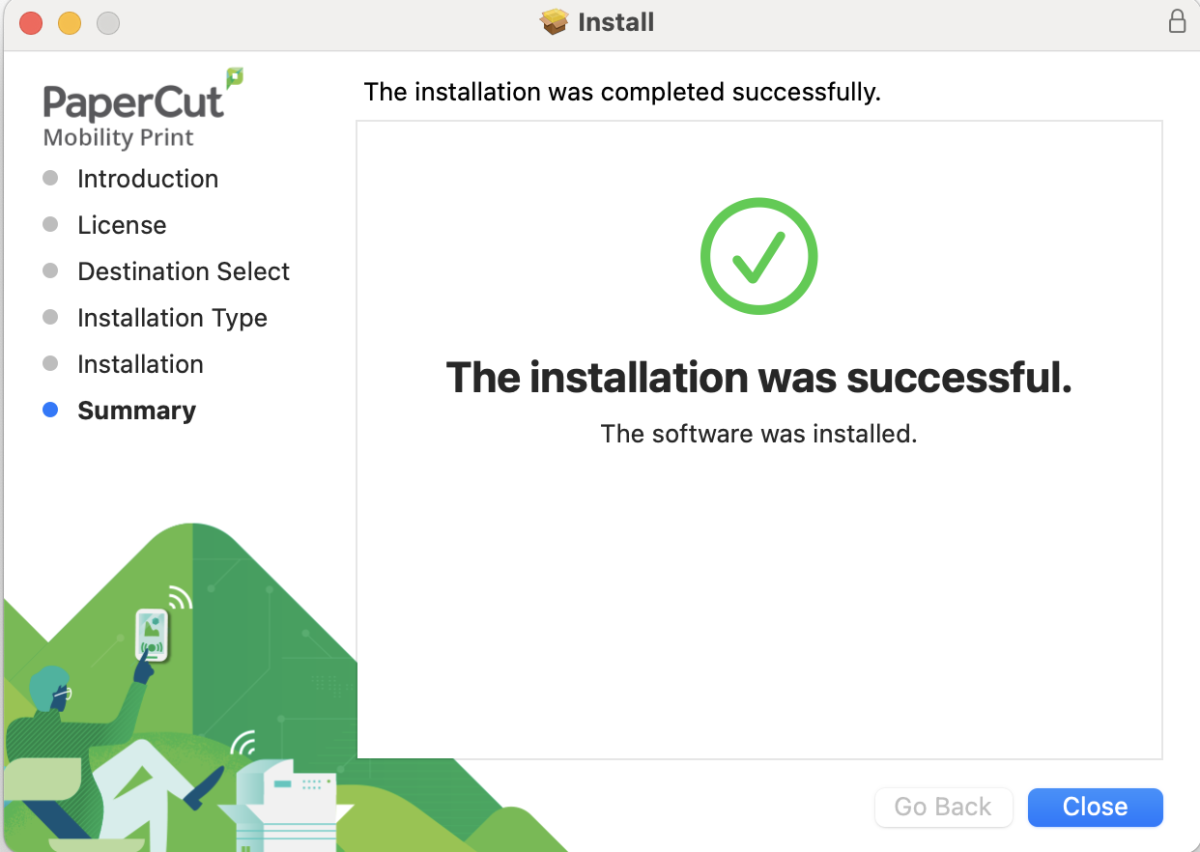
Task: Select the License step in sidebar
Action: (122, 225)
